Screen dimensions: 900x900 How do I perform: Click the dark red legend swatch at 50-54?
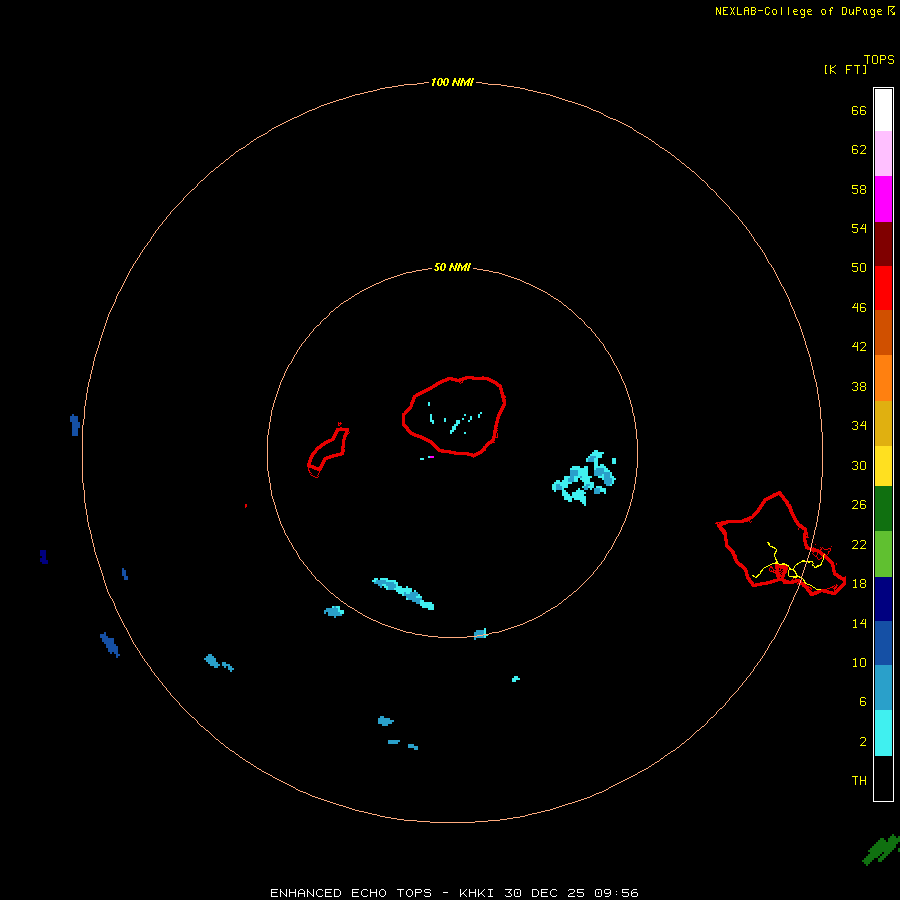[883, 243]
